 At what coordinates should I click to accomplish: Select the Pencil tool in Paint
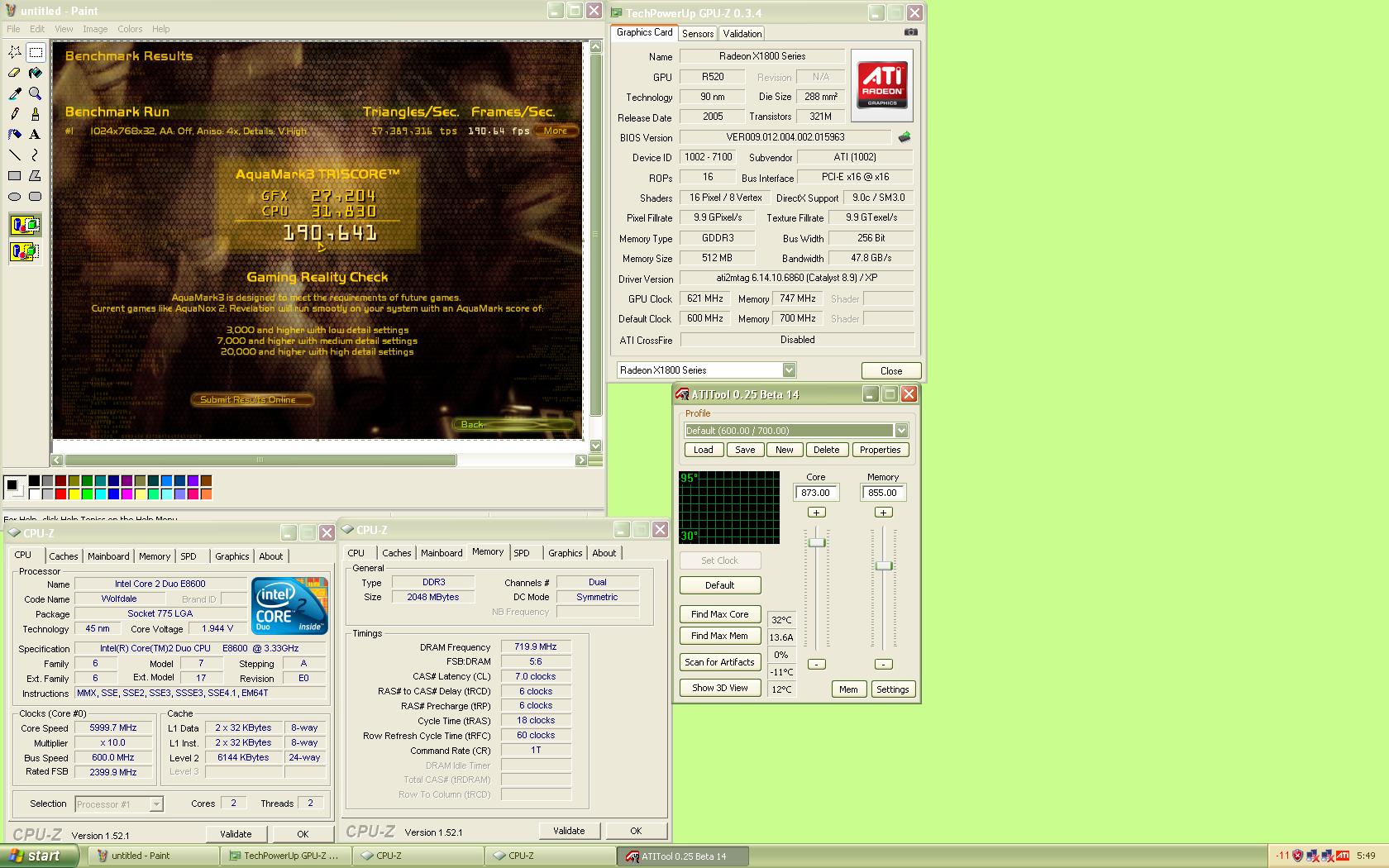[15, 114]
